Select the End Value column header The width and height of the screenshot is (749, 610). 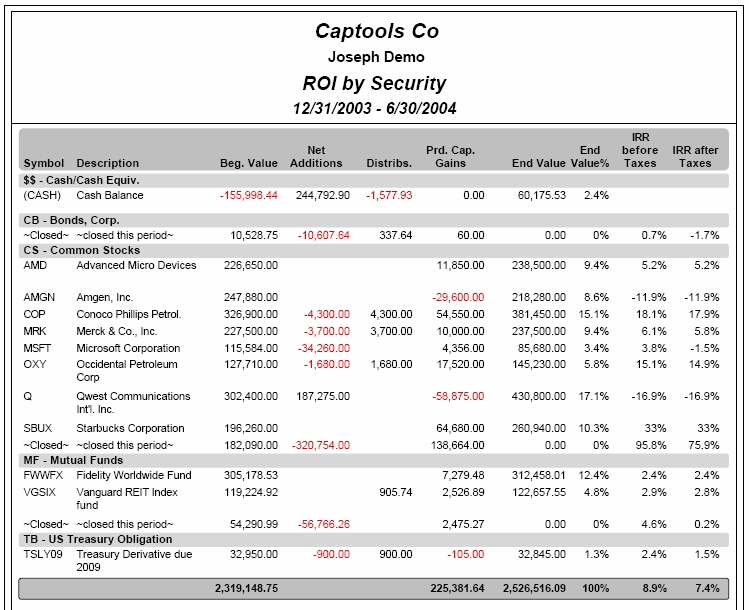pyautogui.click(x=538, y=163)
